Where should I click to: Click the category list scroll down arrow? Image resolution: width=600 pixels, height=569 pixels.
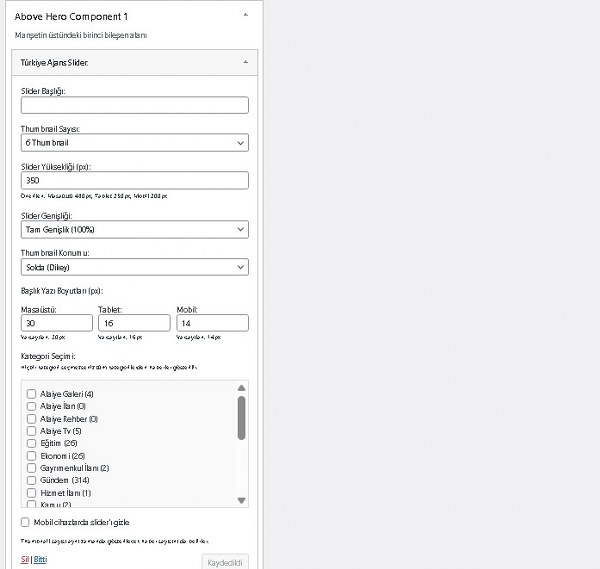click(x=242, y=500)
